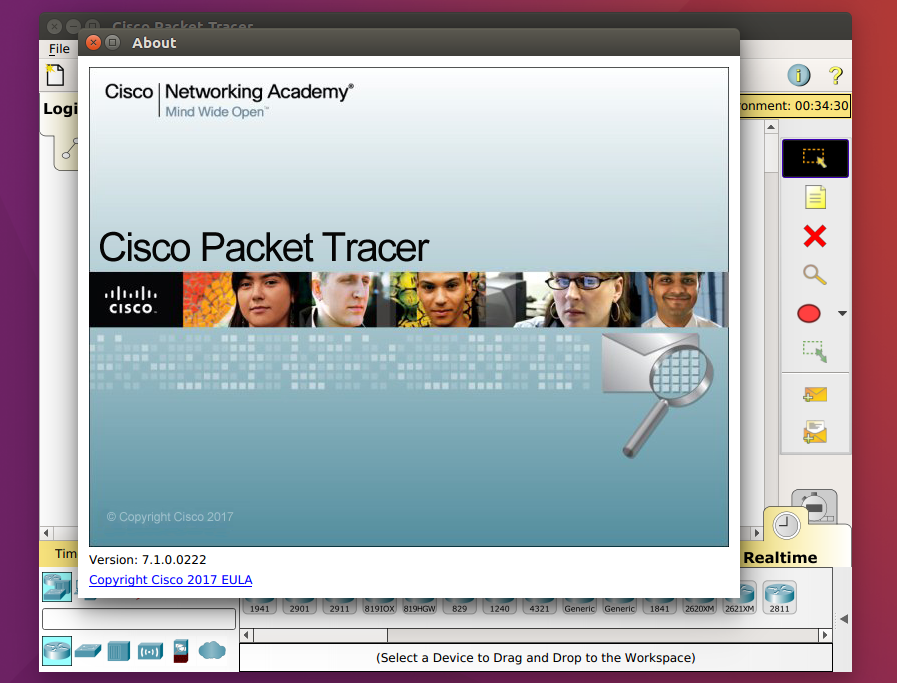Select the Wireless Devices category
Viewport: 897px width, 683px height.
coord(150,651)
